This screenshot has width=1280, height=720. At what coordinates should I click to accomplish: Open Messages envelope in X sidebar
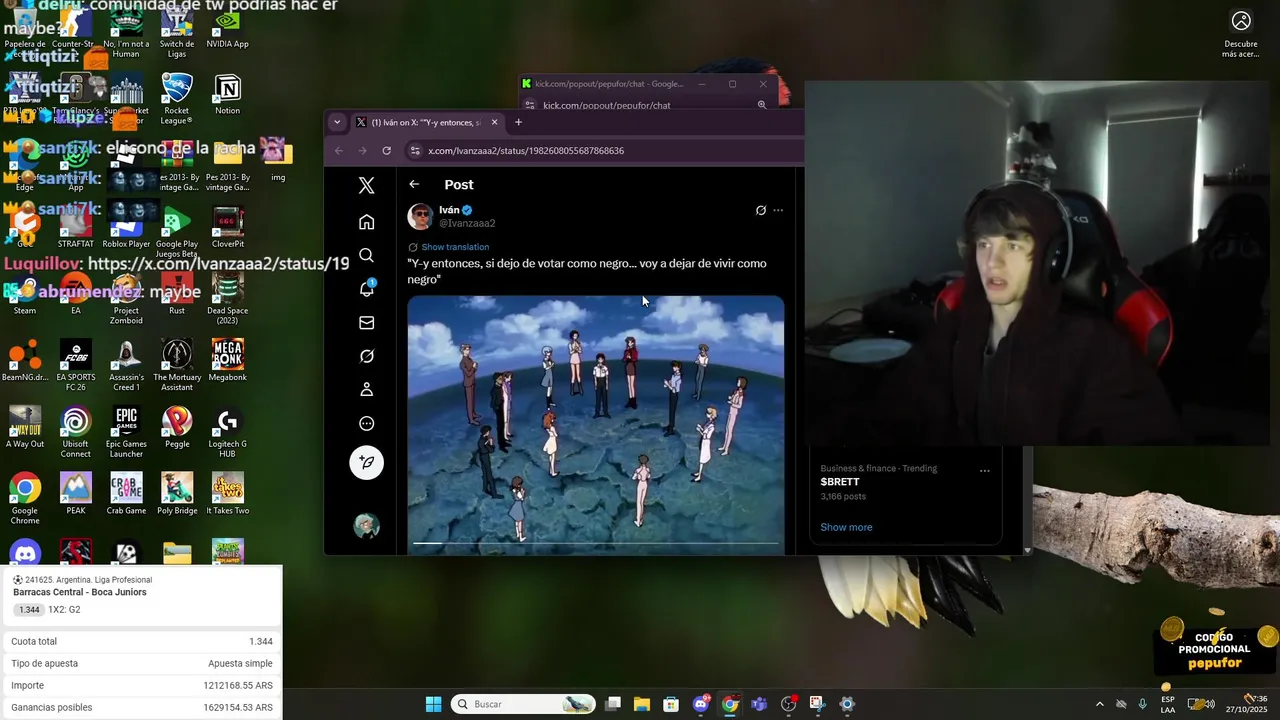click(x=366, y=323)
